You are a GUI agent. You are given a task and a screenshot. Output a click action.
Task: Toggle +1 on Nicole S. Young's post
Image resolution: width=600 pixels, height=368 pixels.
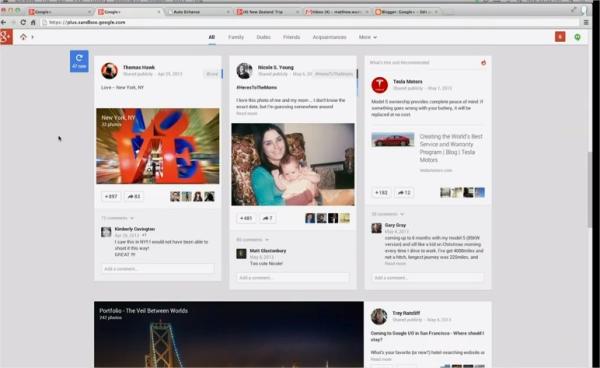(246, 218)
